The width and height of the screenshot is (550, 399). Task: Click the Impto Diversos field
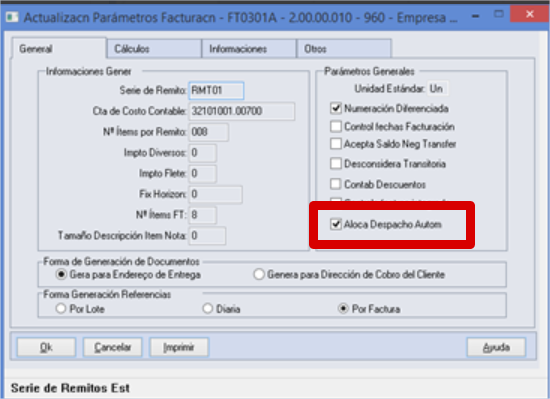[x=202, y=153]
